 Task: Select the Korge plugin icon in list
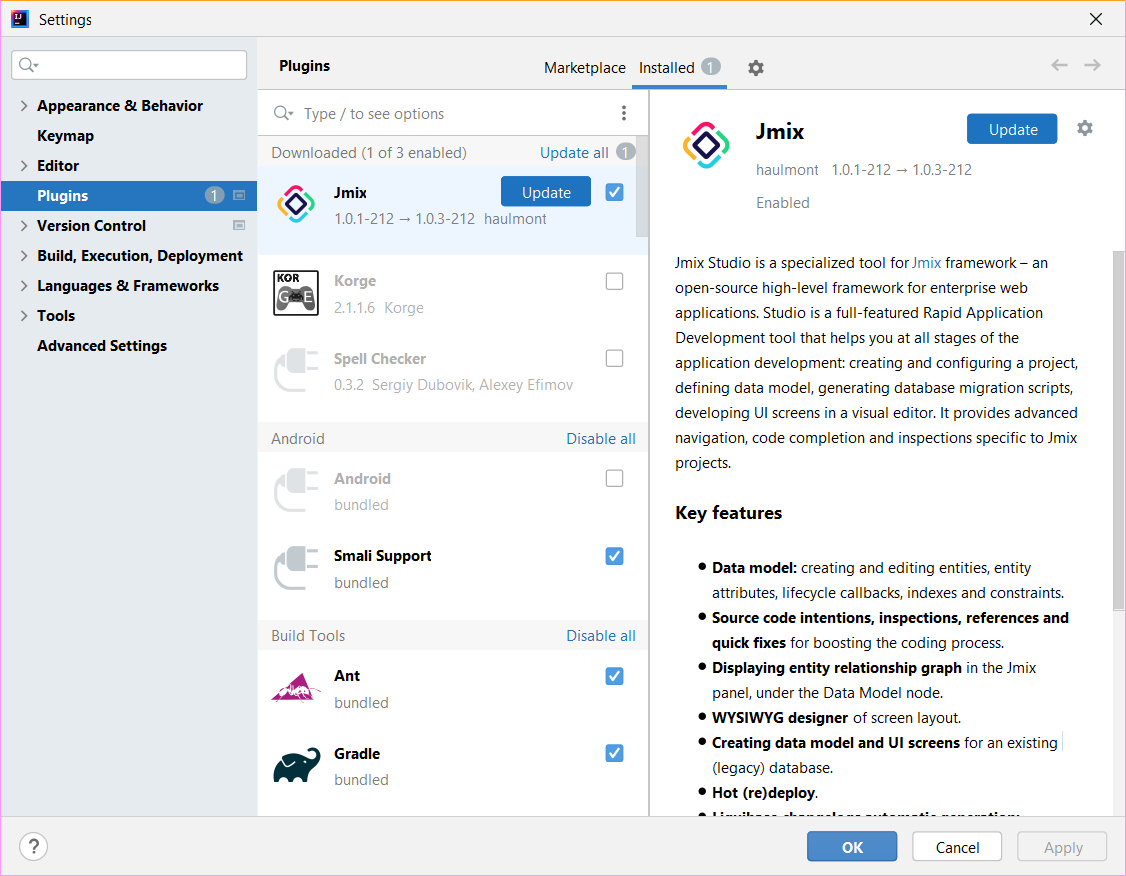296,293
